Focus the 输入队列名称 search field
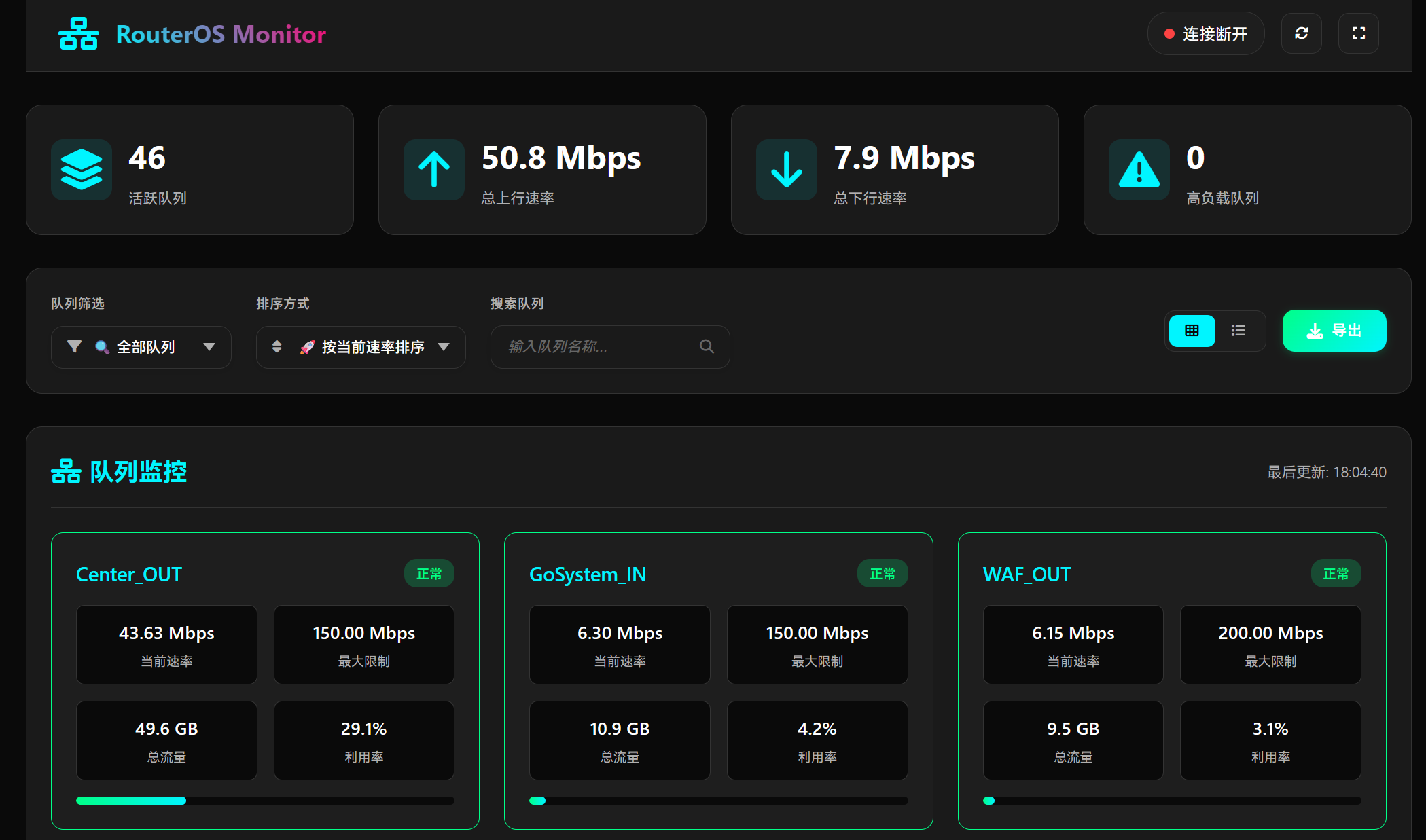The height and width of the screenshot is (840, 1426). (610, 347)
